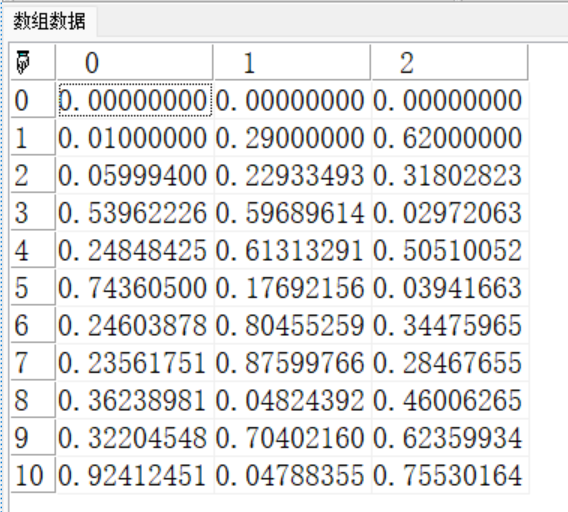Select cell containing 0.59689614
The height and width of the screenshot is (512, 568).
292,213
